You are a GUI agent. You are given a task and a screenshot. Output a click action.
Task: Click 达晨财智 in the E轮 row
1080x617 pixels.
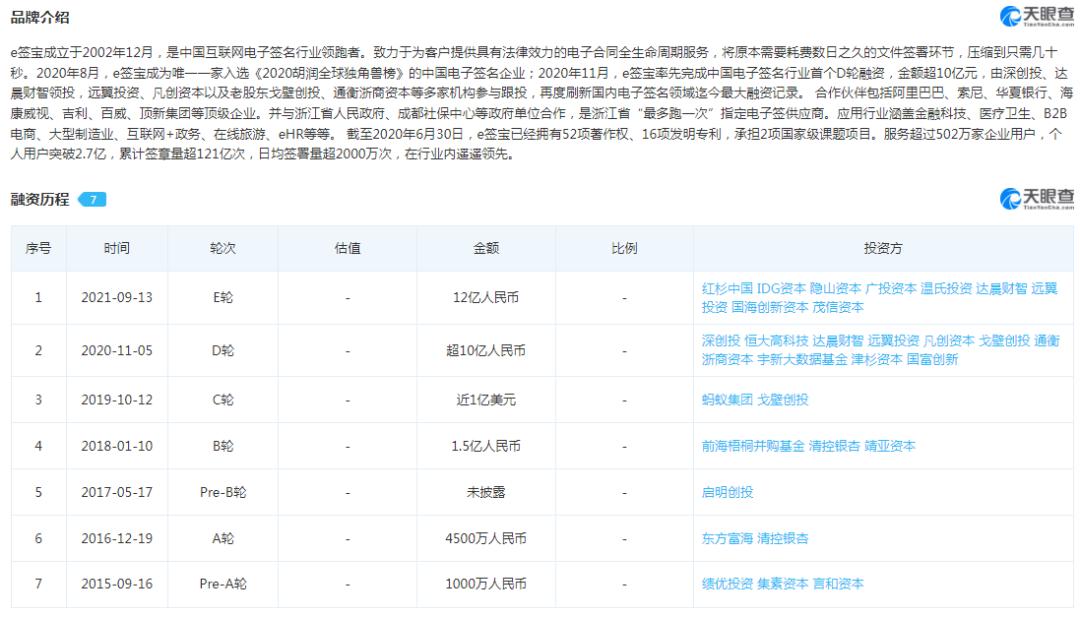pos(1001,289)
